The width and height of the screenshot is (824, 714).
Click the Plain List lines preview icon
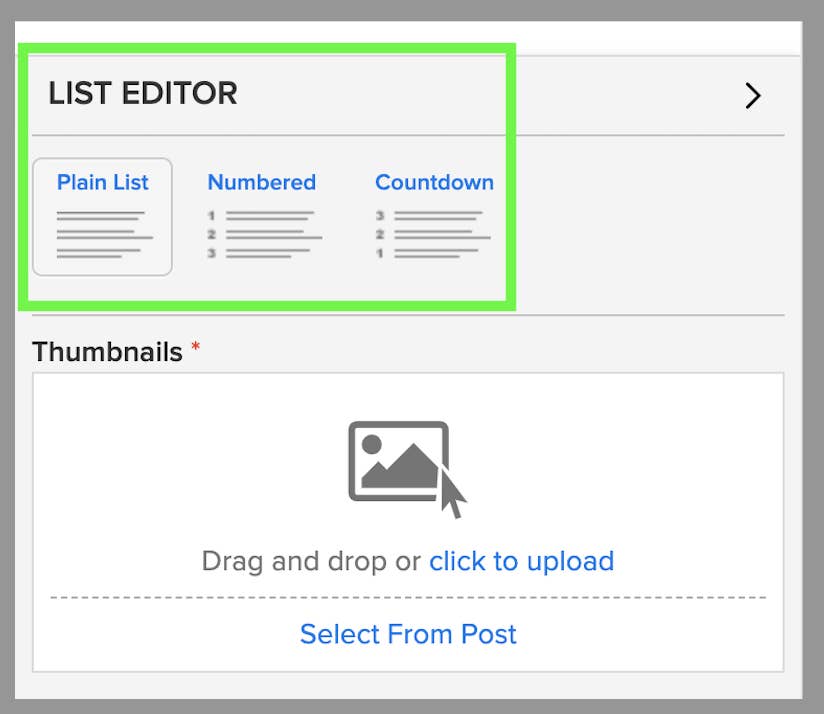103,234
